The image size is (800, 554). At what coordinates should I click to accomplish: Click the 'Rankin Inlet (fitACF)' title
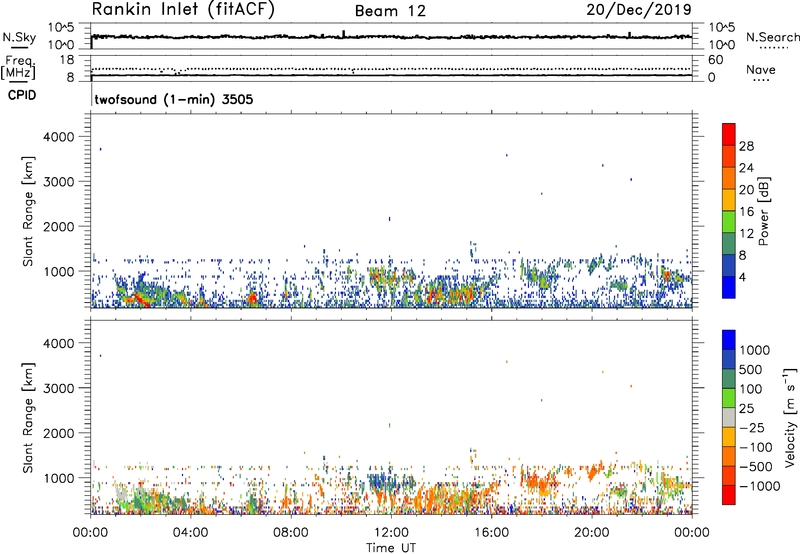[183, 10]
